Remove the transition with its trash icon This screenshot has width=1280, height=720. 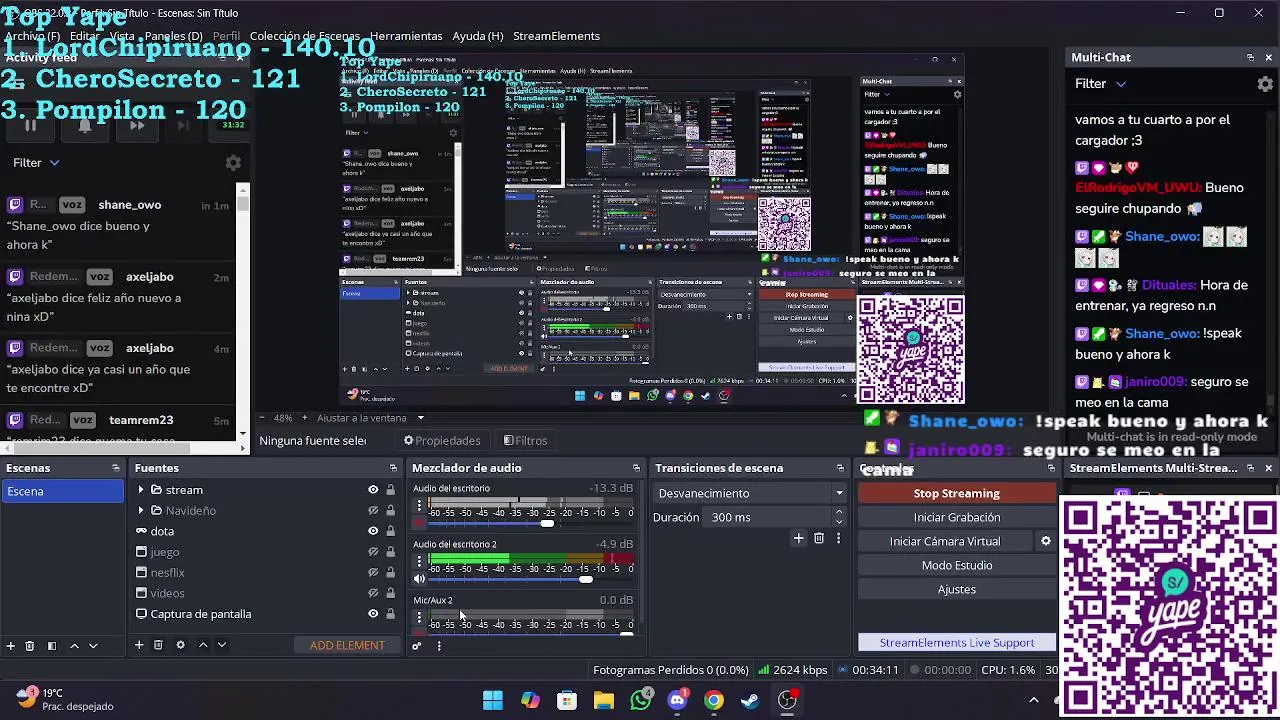pos(819,539)
